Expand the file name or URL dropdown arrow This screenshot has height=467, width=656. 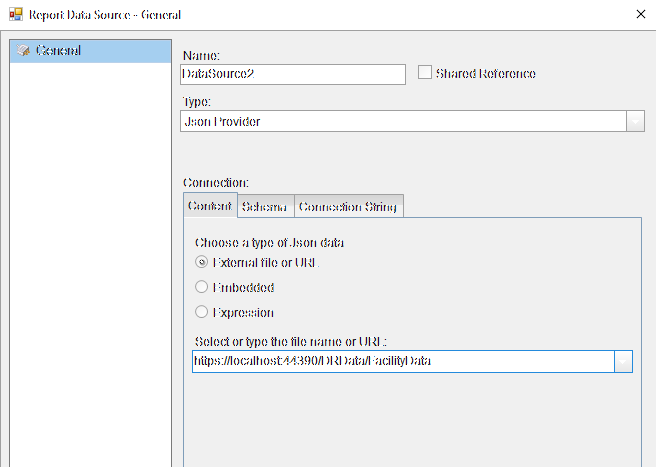[623, 362]
